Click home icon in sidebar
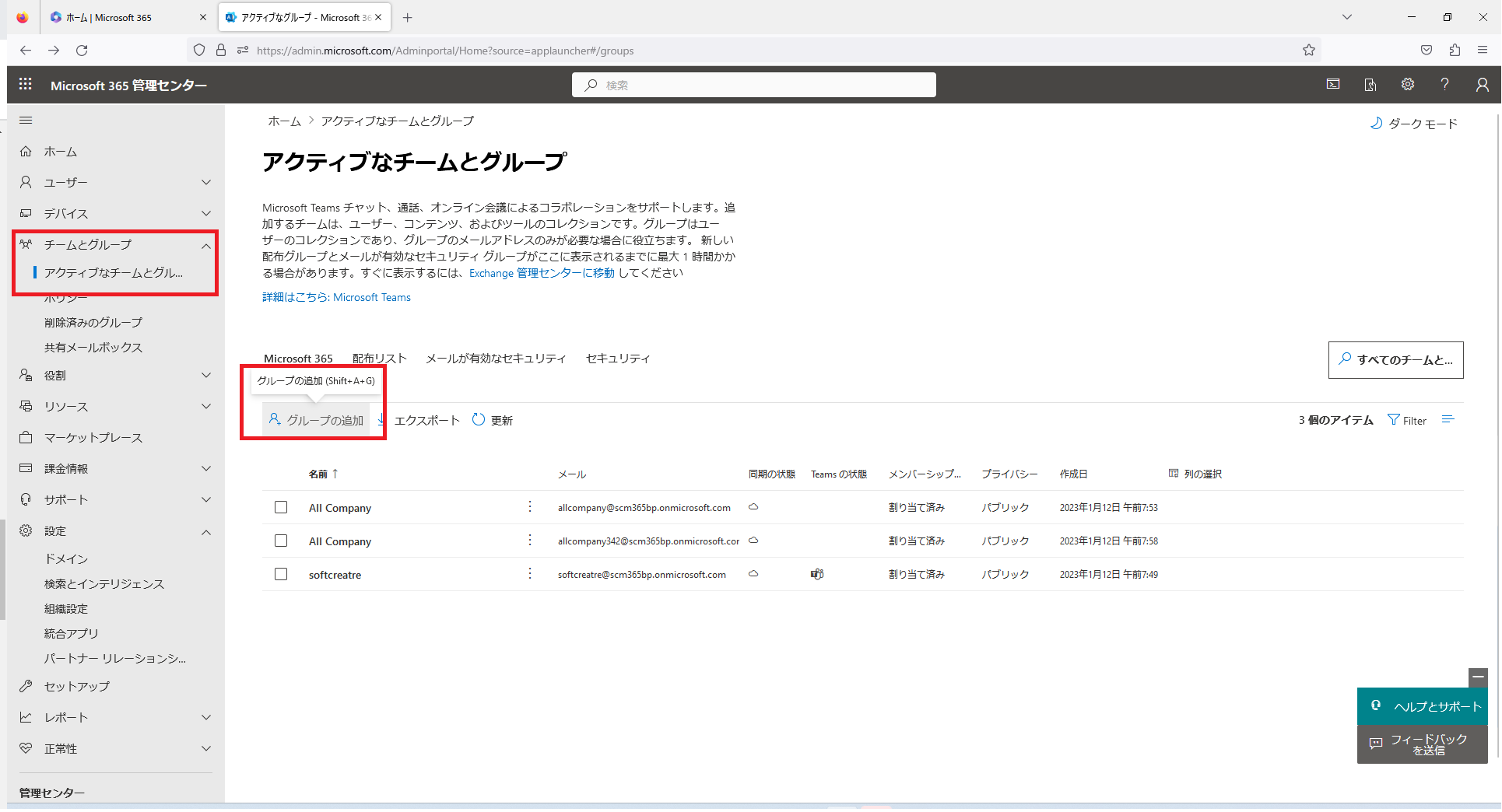 (x=26, y=151)
